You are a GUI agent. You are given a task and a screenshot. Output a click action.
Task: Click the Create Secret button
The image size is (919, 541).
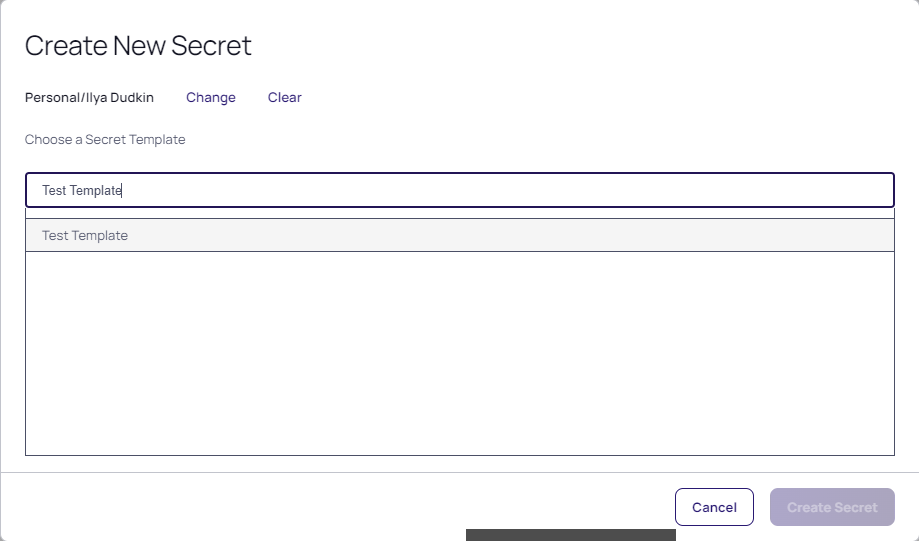pyautogui.click(x=832, y=507)
